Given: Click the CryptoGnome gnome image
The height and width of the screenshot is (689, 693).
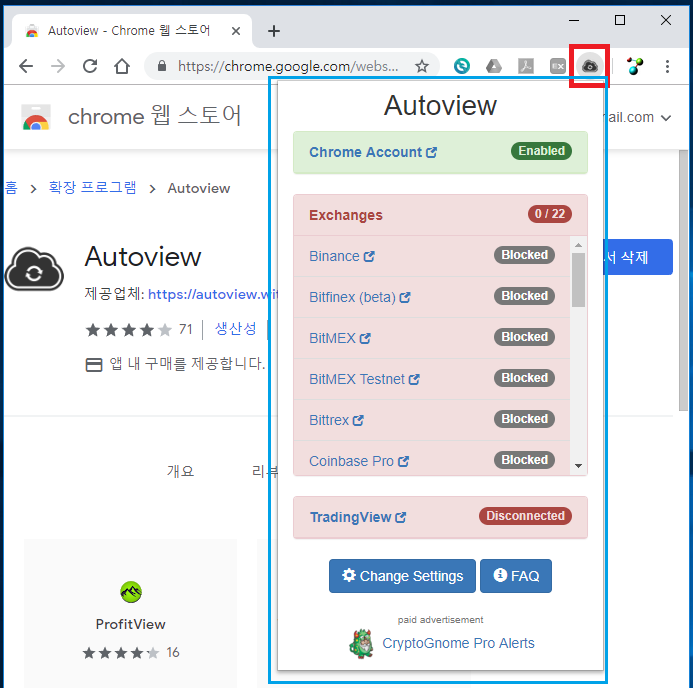Looking at the screenshot, I should pyautogui.click(x=361, y=644).
